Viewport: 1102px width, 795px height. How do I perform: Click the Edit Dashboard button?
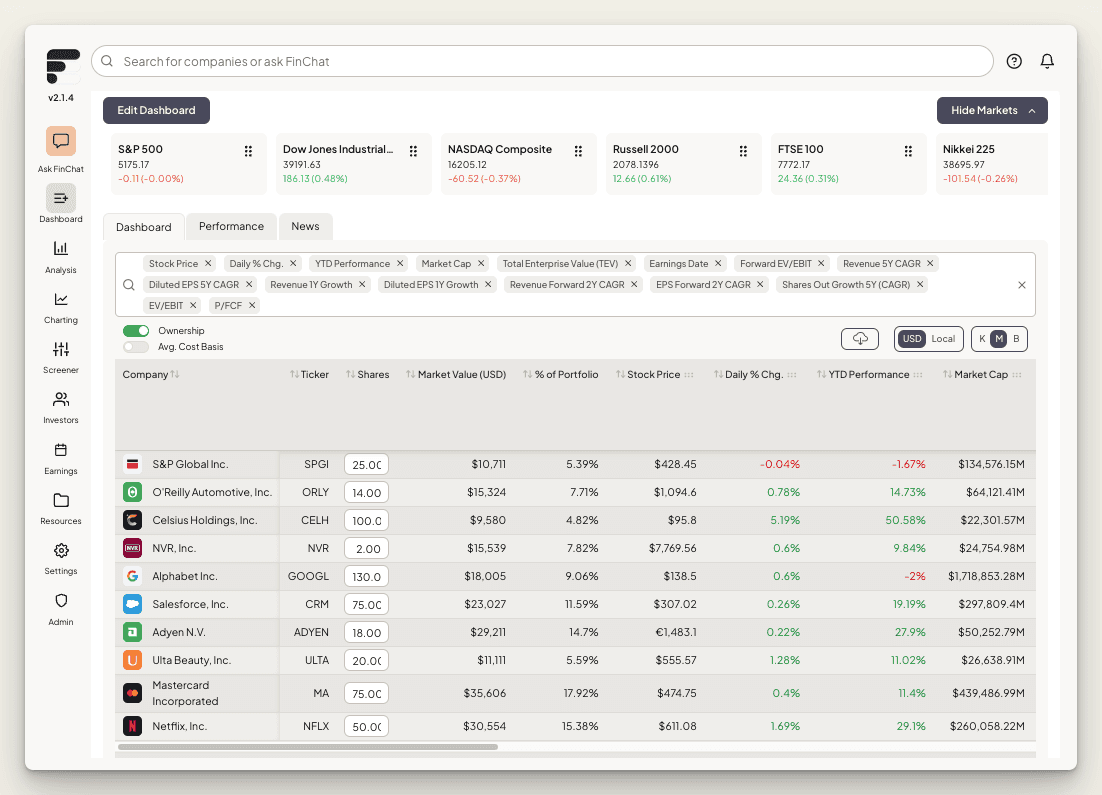coord(156,110)
